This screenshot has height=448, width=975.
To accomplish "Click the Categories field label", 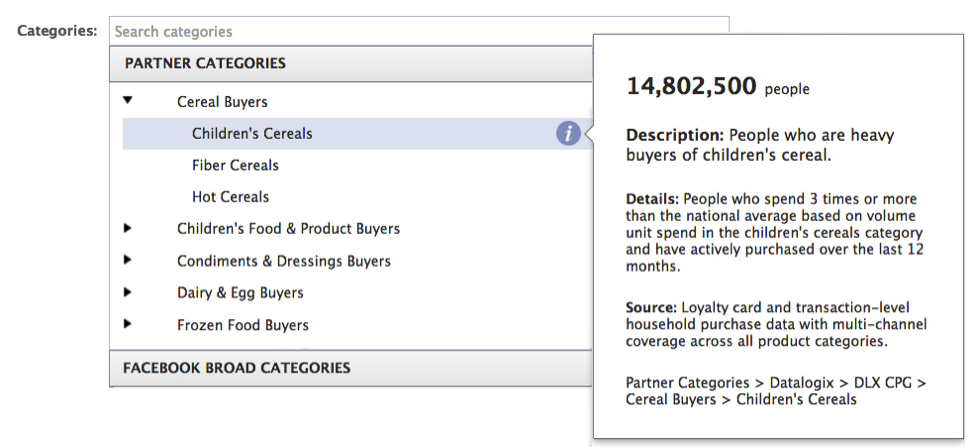I will point(57,30).
